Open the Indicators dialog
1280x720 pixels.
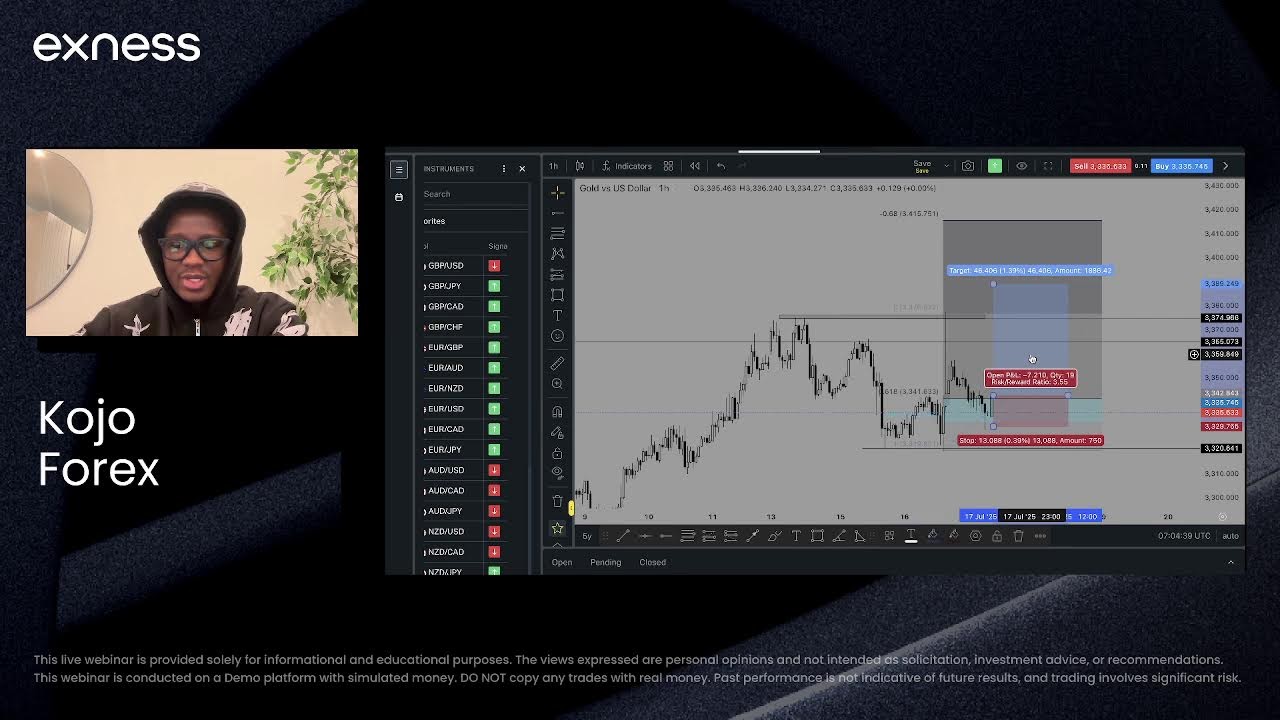(x=626, y=166)
